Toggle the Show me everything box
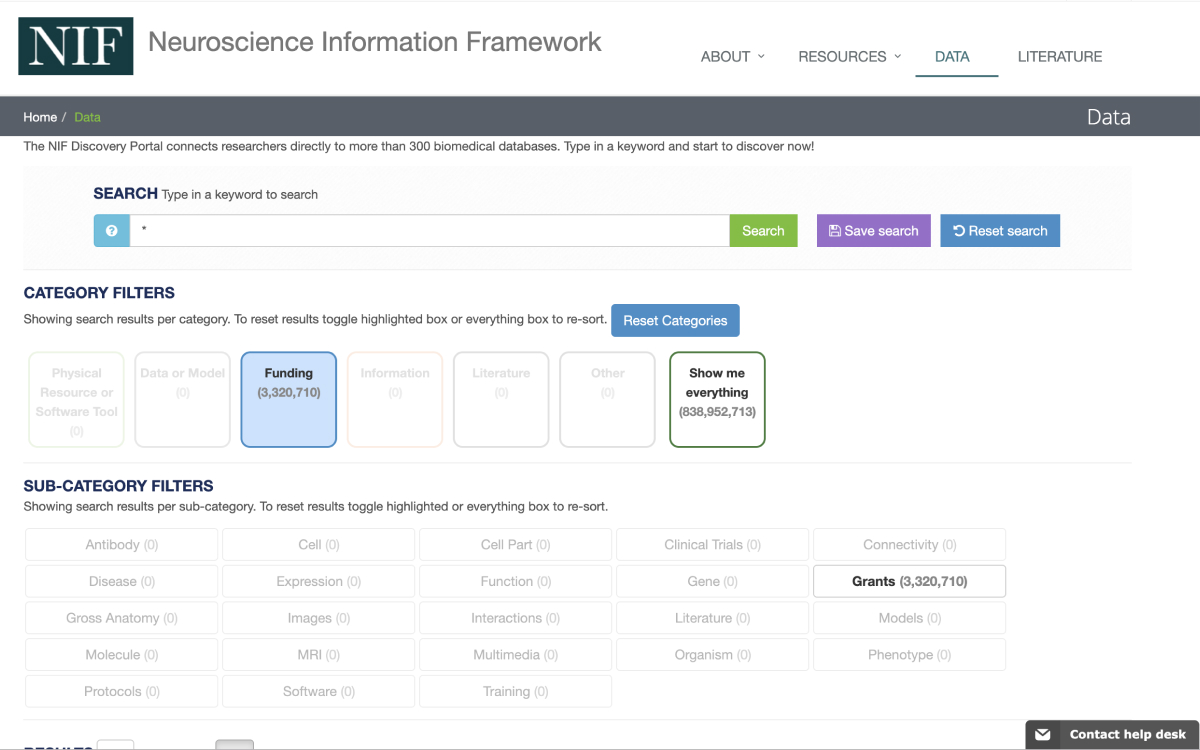The width and height of the screenshot is (1200, 750). pos(717,399)
